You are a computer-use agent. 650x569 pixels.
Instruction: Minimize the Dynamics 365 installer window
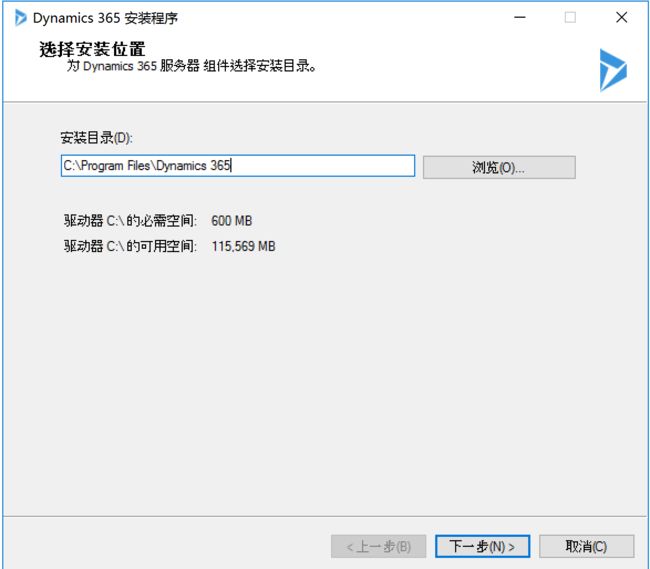coord(520,17)
